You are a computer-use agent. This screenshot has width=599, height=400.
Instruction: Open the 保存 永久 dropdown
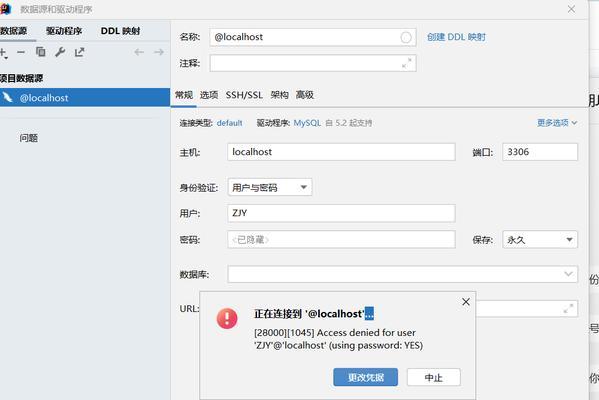(540, 240)
